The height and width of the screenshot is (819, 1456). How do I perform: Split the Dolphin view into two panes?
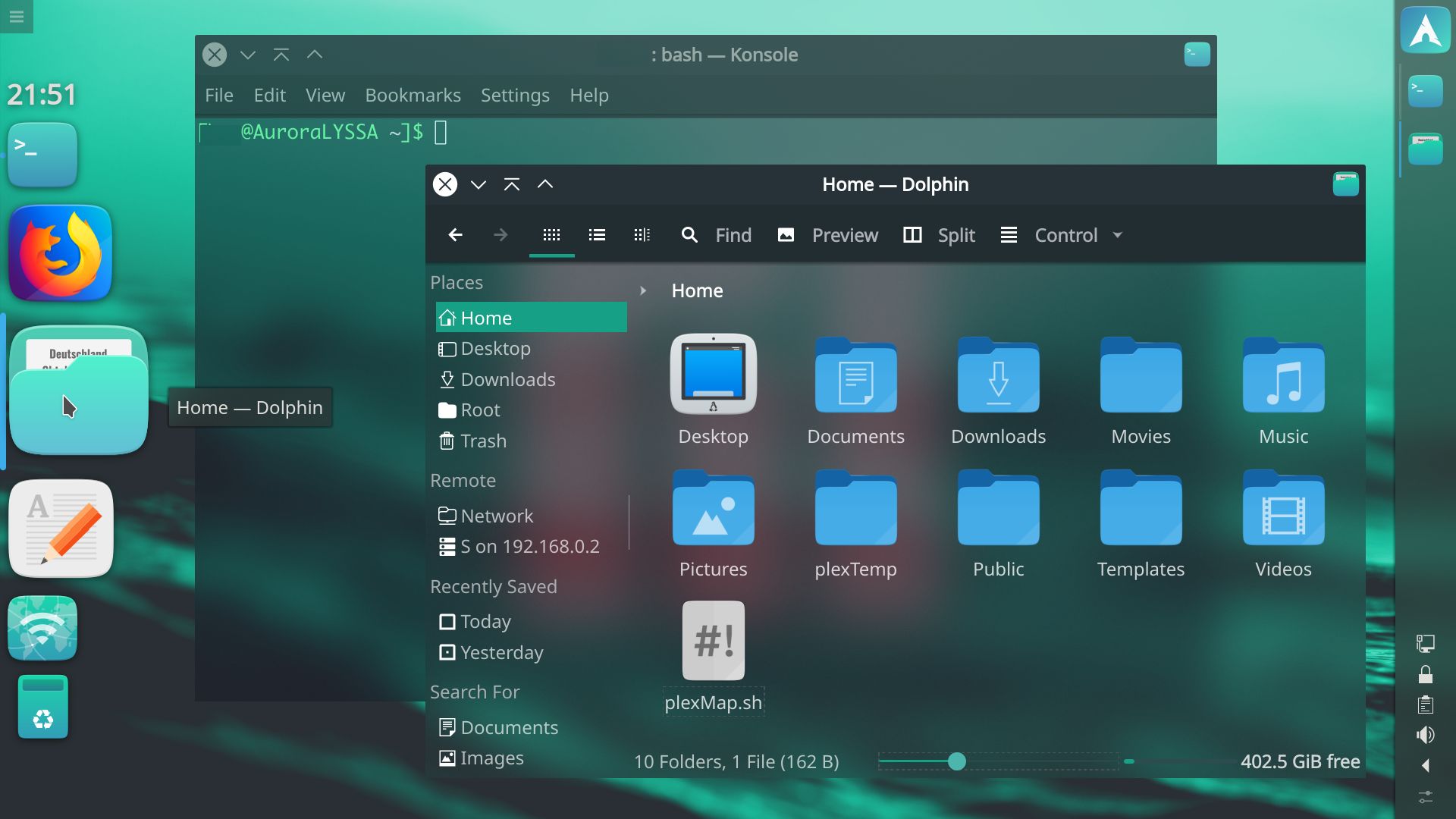pyautogui.click(x=938, y=235)
